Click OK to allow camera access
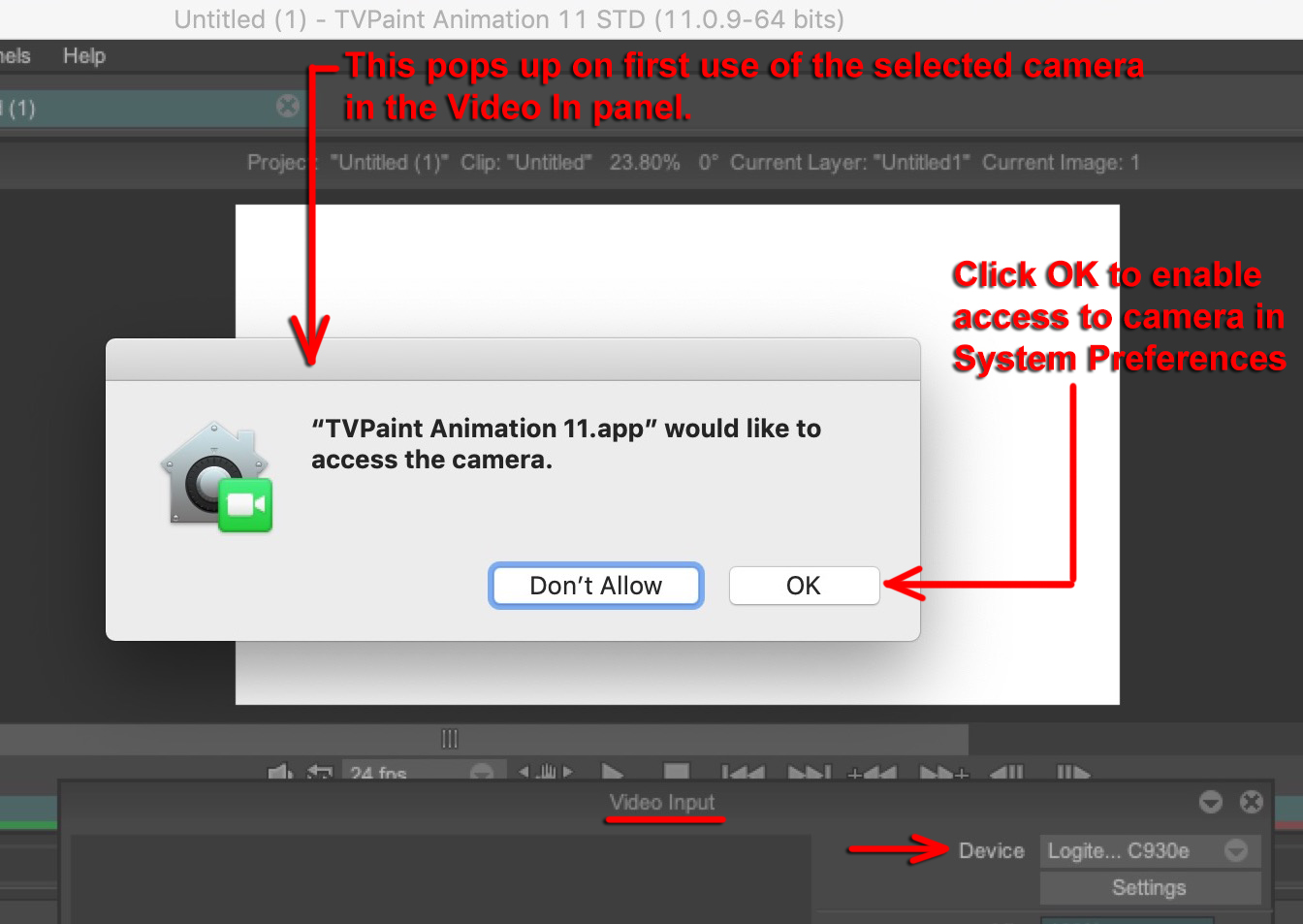Viewport: 1303px width, 924px height. coord(804,586)
